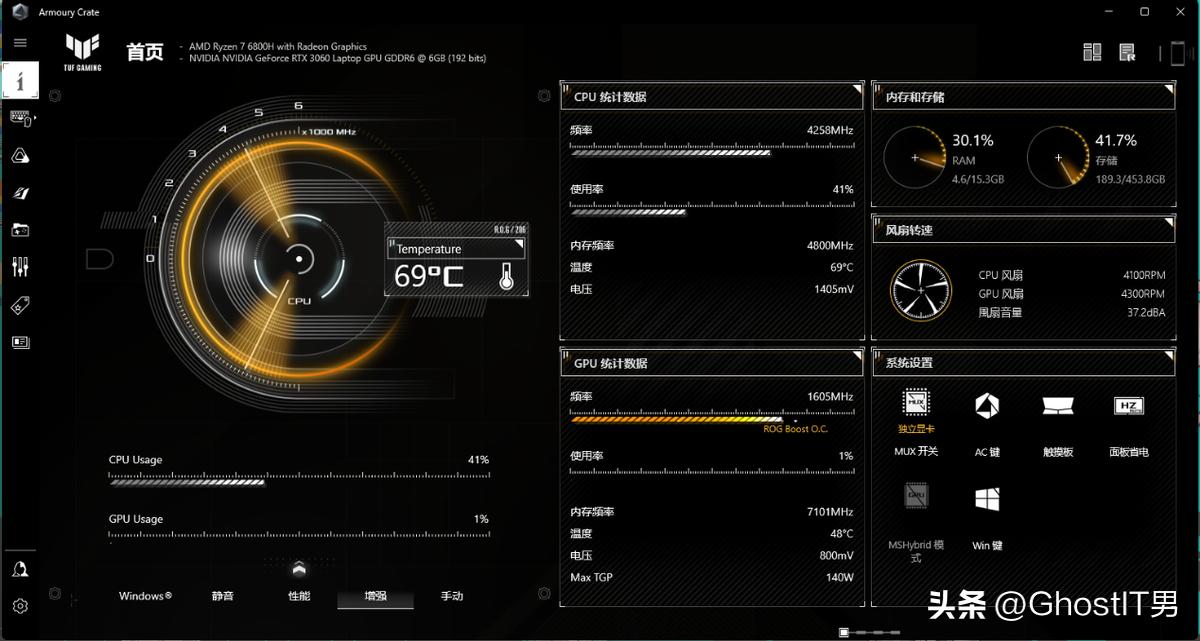Click the CPU center dial of gauge
The image size is (1200, 641).
point(298,259)
